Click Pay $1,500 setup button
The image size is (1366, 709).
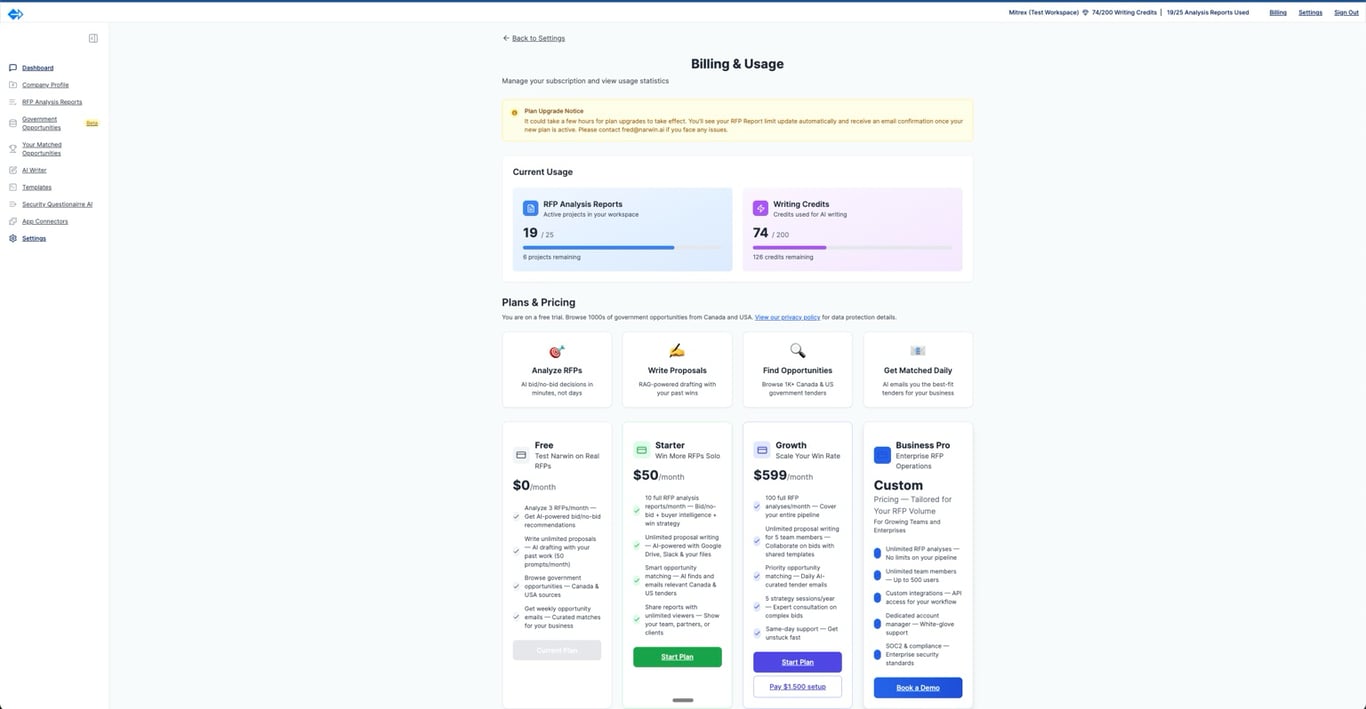point(797,687)
